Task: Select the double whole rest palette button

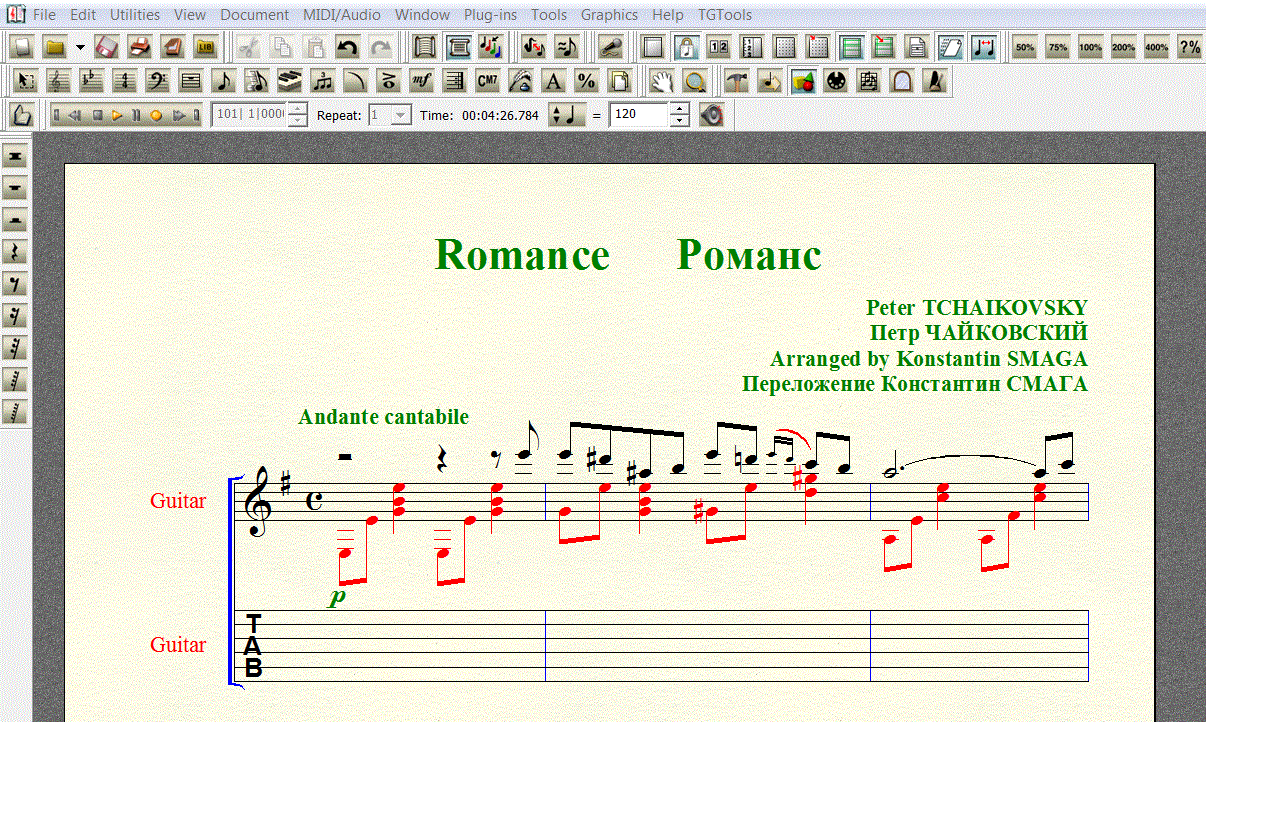Action: pos(15,157)
